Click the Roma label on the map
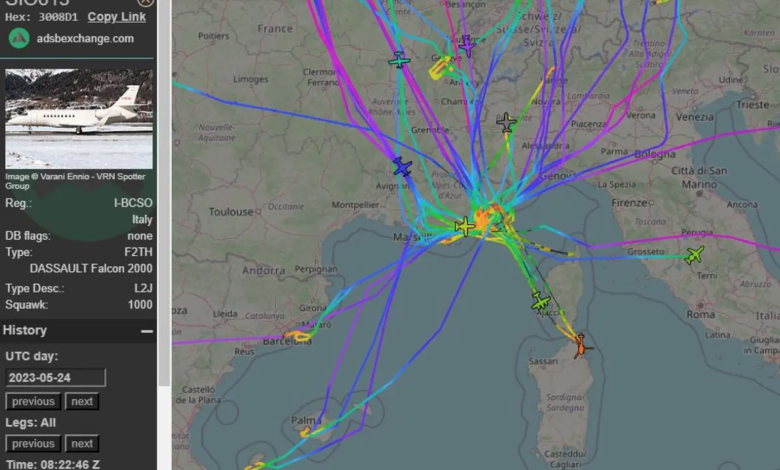This screenshot has width=780, height=470. [700, 314]
